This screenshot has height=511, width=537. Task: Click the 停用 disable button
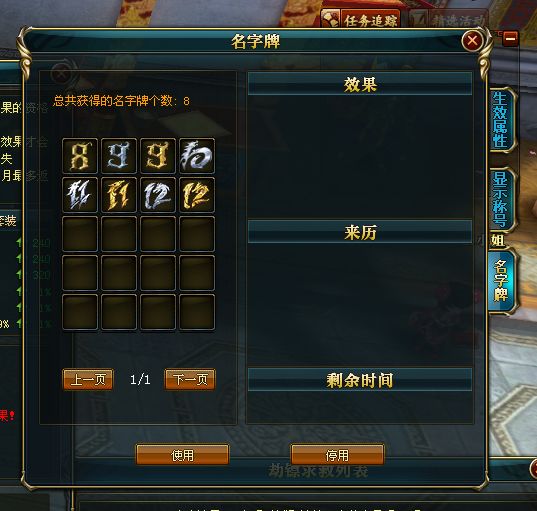click(337, 455)
